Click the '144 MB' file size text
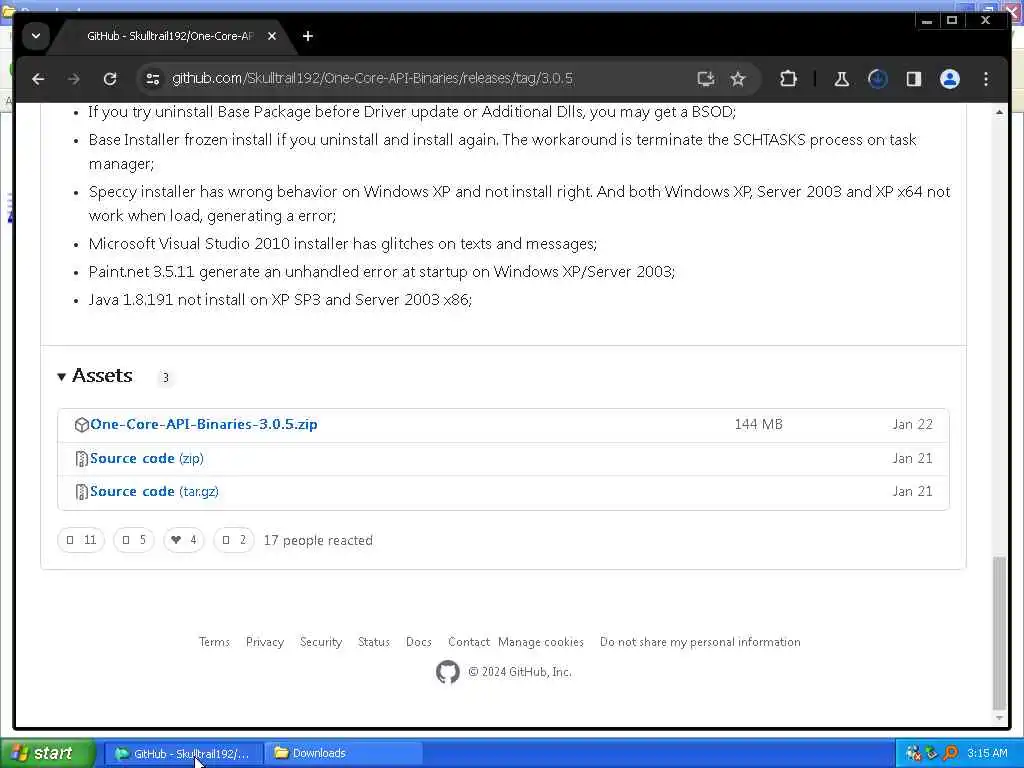 click(758, 424)
